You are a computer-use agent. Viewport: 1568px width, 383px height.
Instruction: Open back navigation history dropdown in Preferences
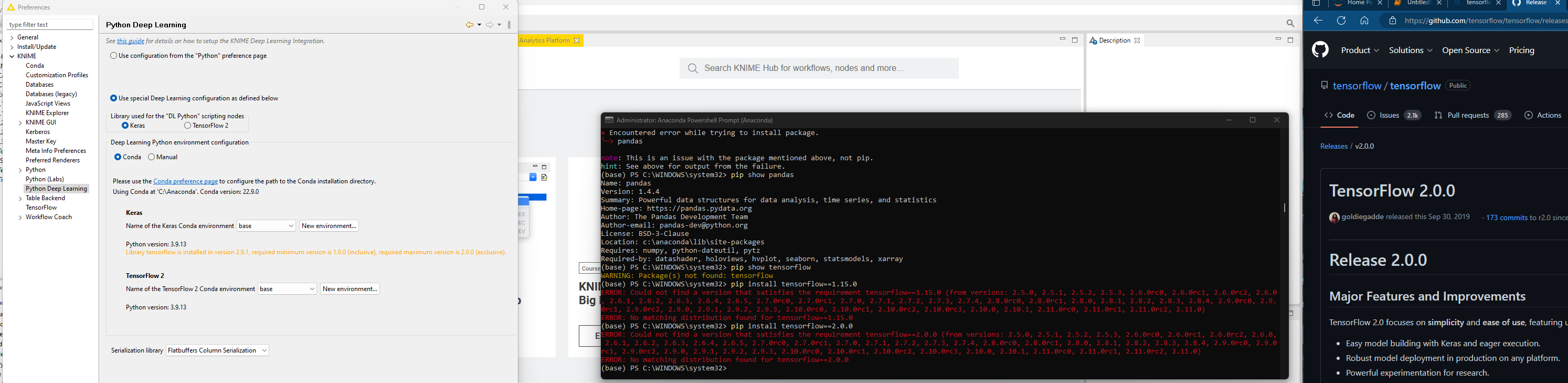480,25
